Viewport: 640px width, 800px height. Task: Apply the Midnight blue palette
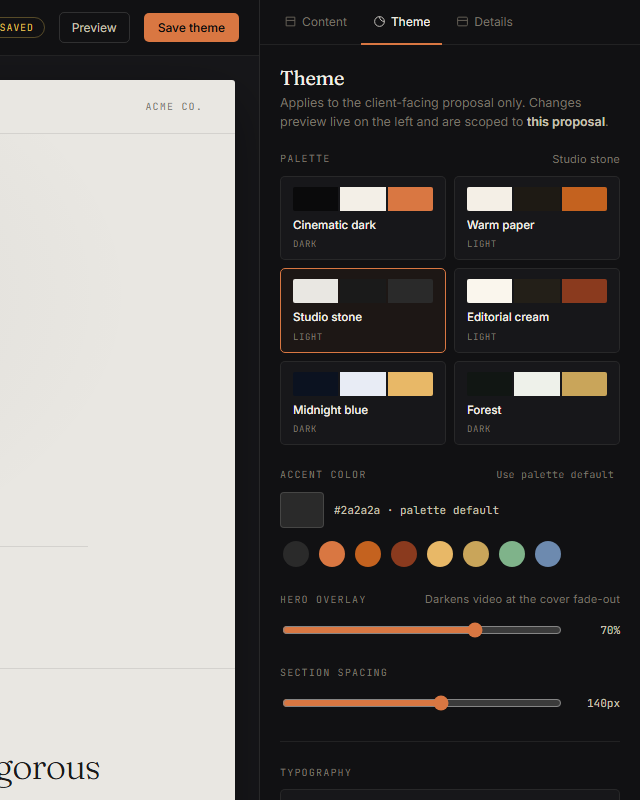click(x=363, y=403)
